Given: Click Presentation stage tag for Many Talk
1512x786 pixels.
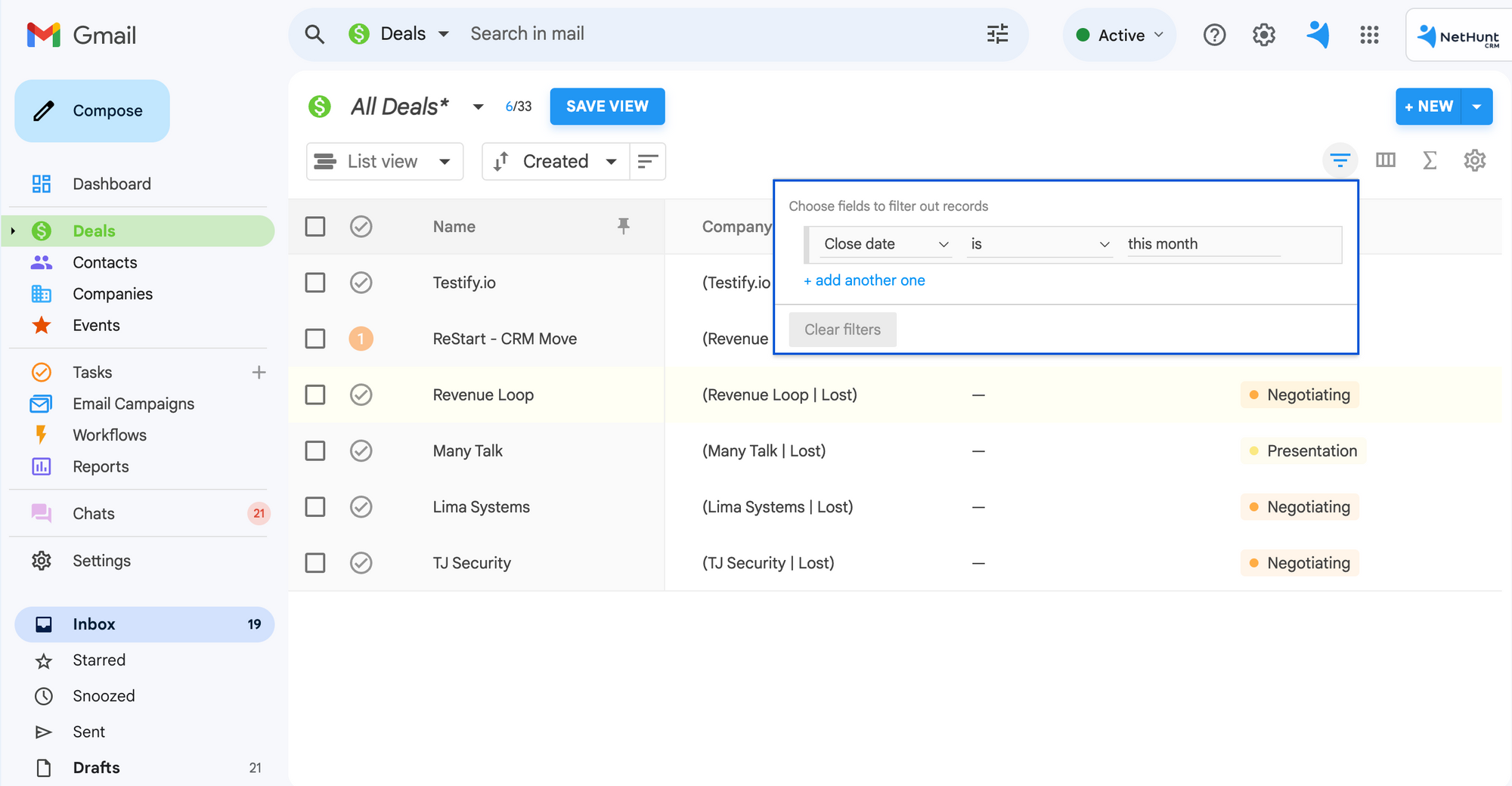Looking at the screenshot, I should click(x=1303, y=450).
